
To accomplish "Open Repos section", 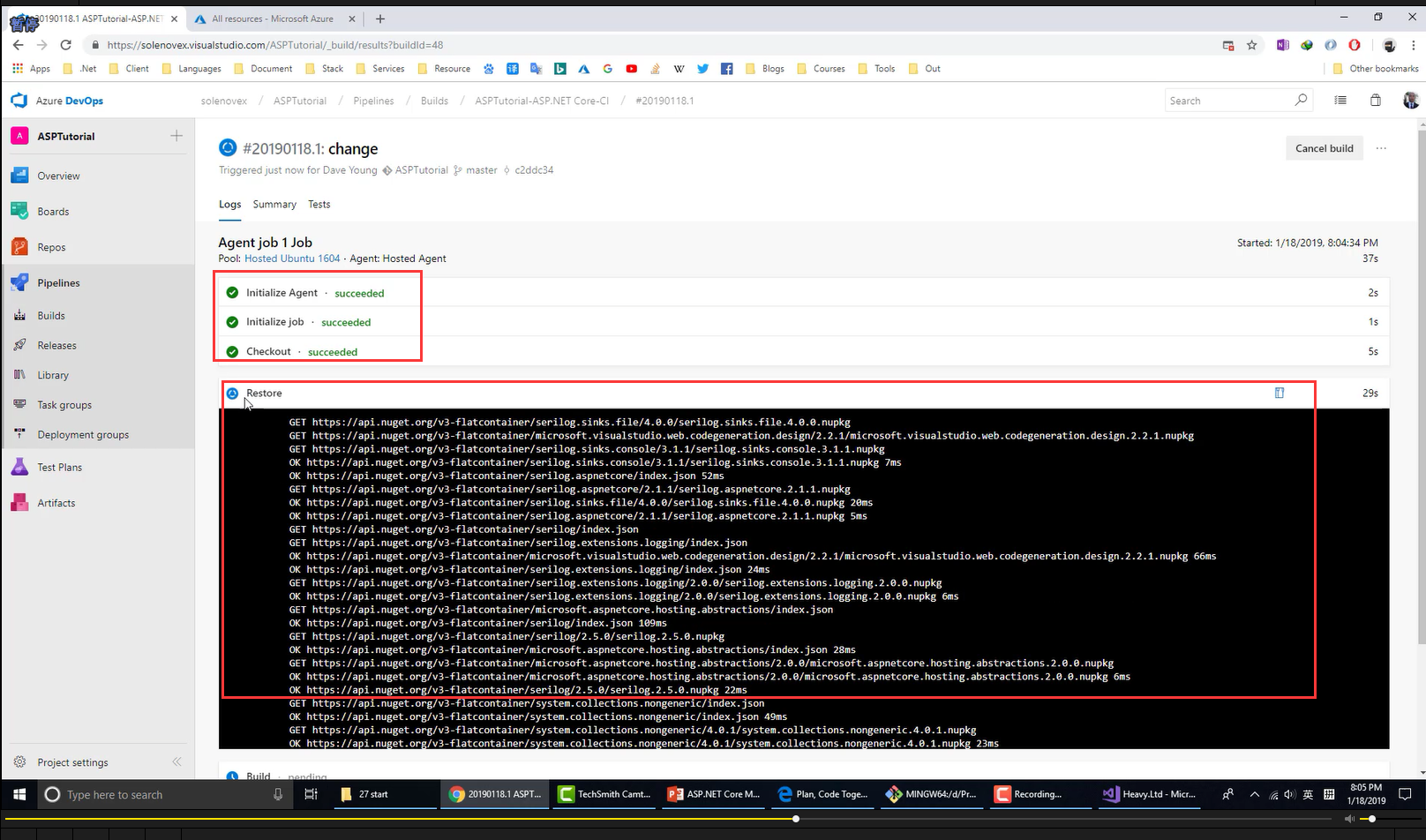I will 51,247.
